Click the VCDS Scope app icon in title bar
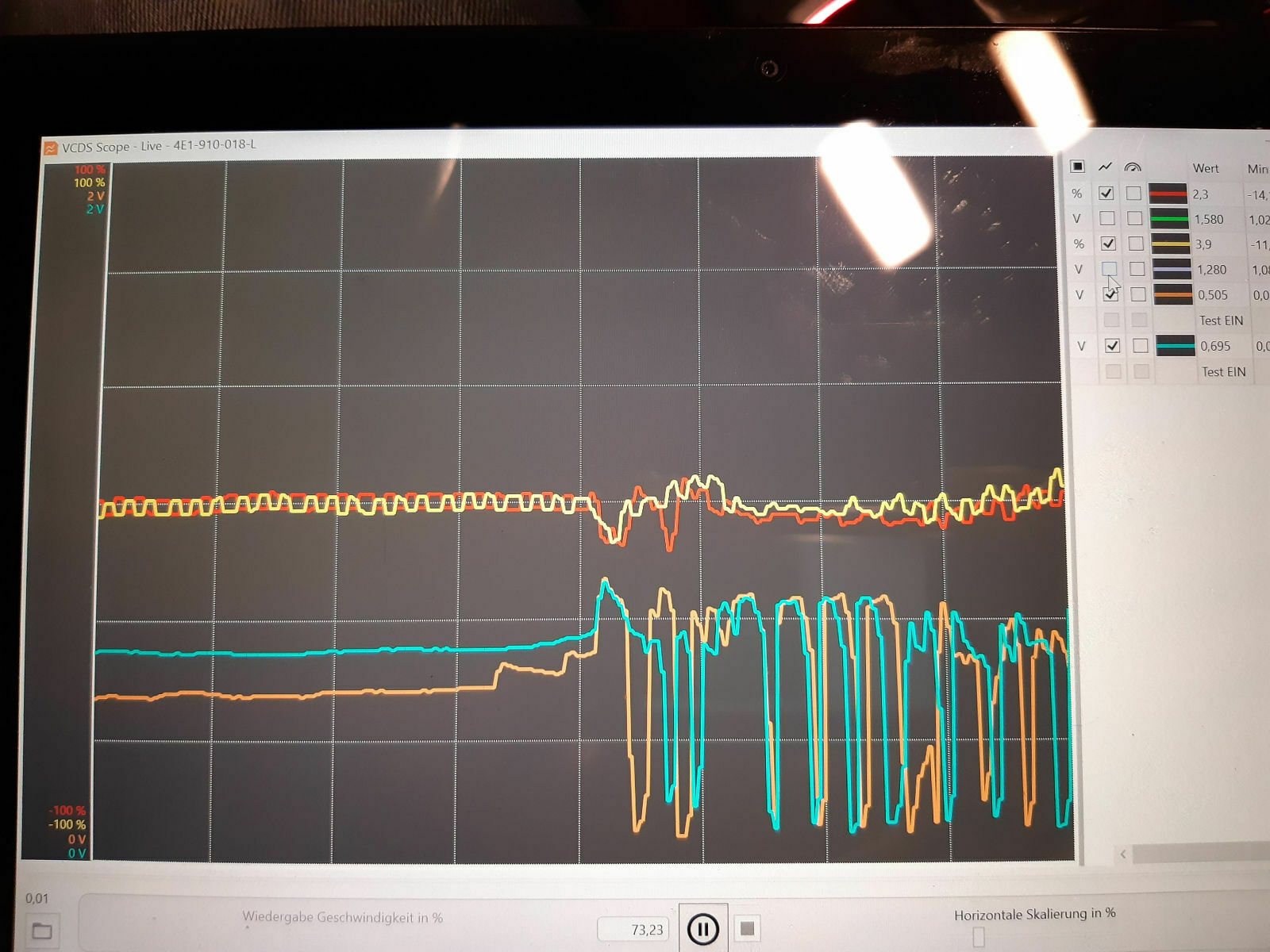The width and height of the screenshot is (1270, 952). 51,148
